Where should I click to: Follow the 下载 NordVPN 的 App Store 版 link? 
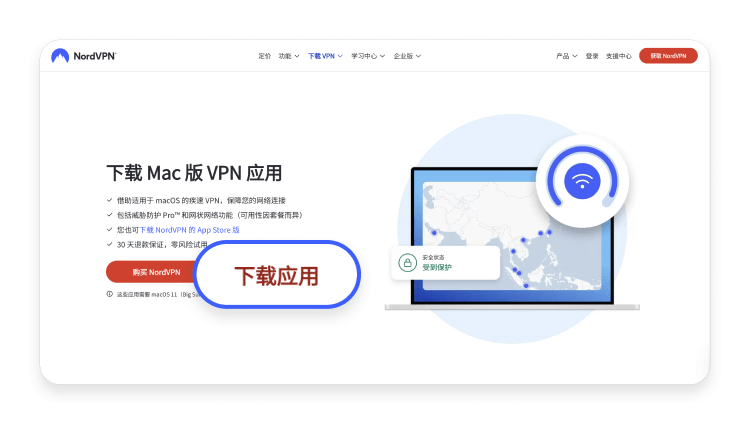[x=189, y=230]
